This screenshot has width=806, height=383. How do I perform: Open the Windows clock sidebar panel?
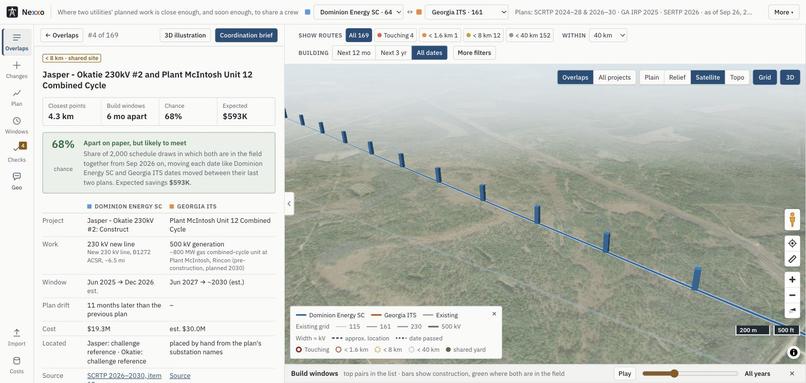(17, 125)
